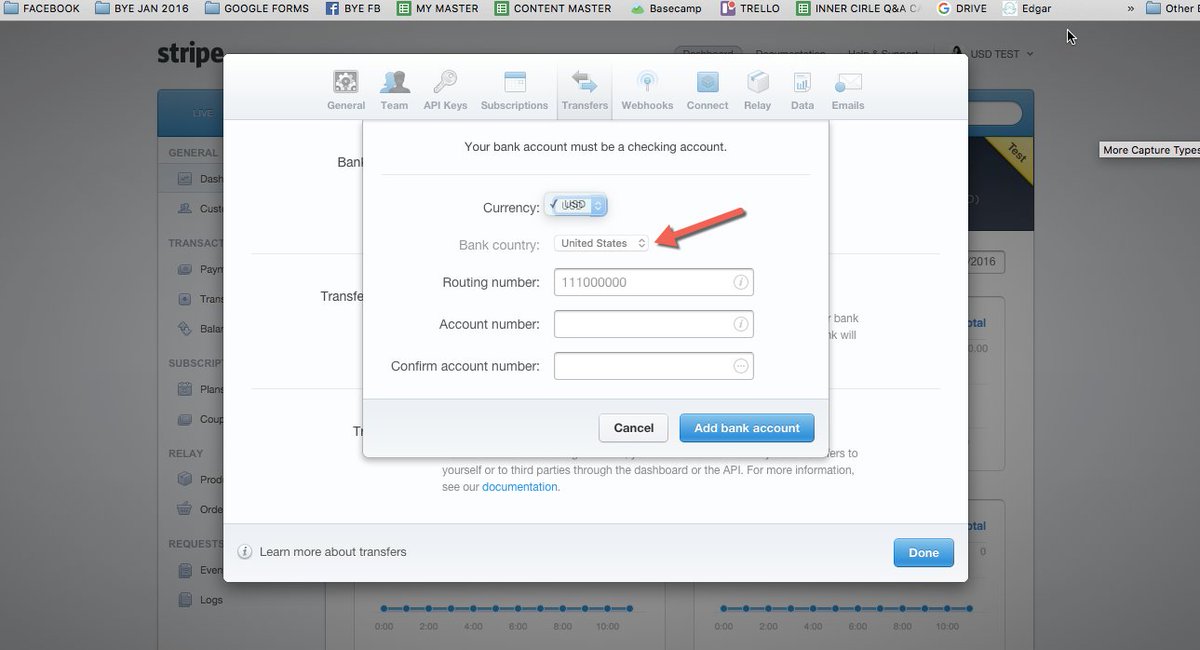Viewport: 1200px width, 650px height.
Task: Open the Subscriptions settings tab
Action: [514, 90]
